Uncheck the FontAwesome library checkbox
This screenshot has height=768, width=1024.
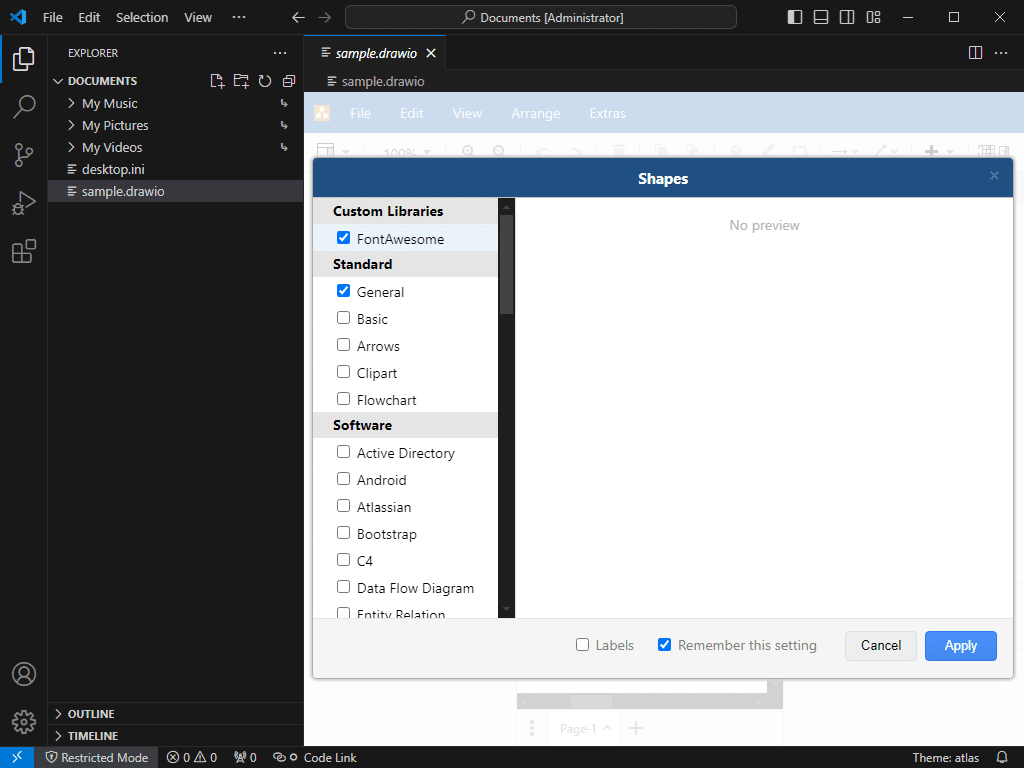point(344,238)
